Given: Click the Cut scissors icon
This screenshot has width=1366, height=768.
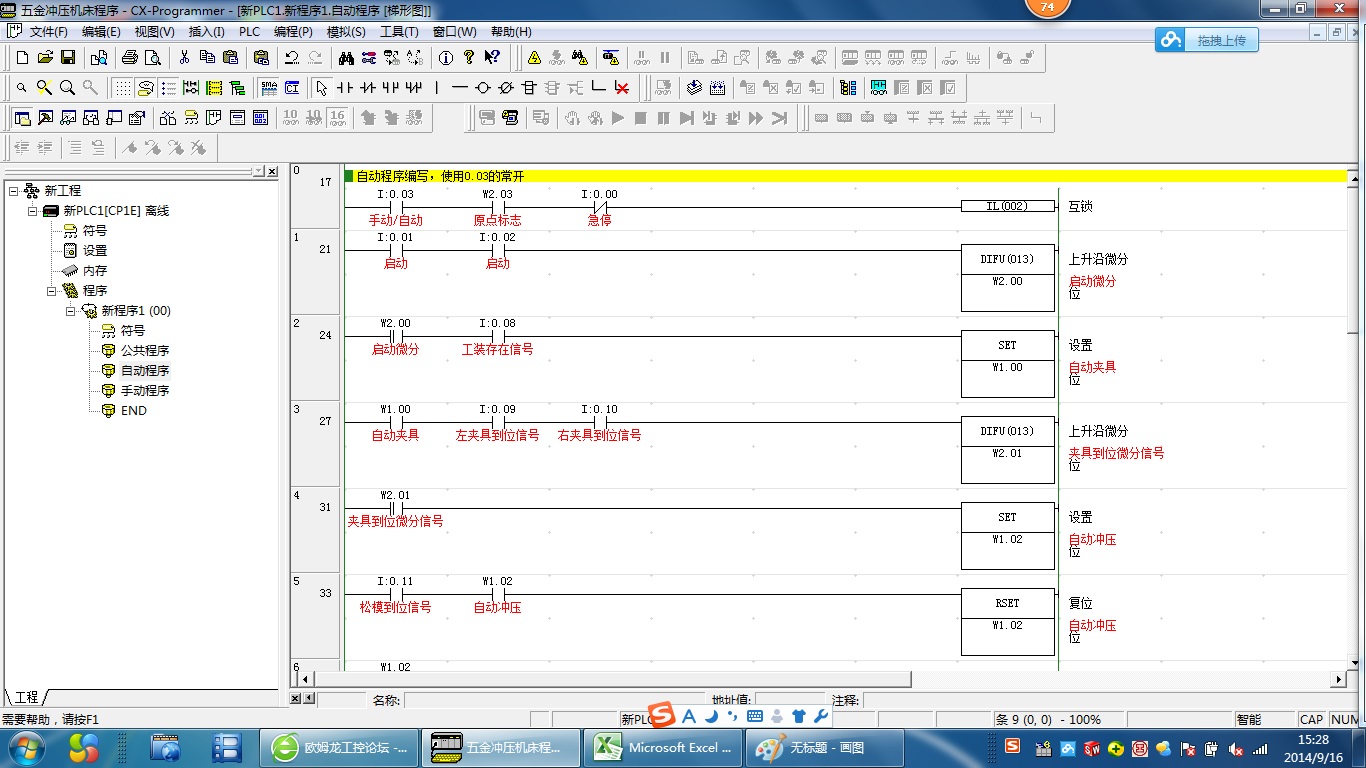Looking at the screenshot, I should 184,58.
